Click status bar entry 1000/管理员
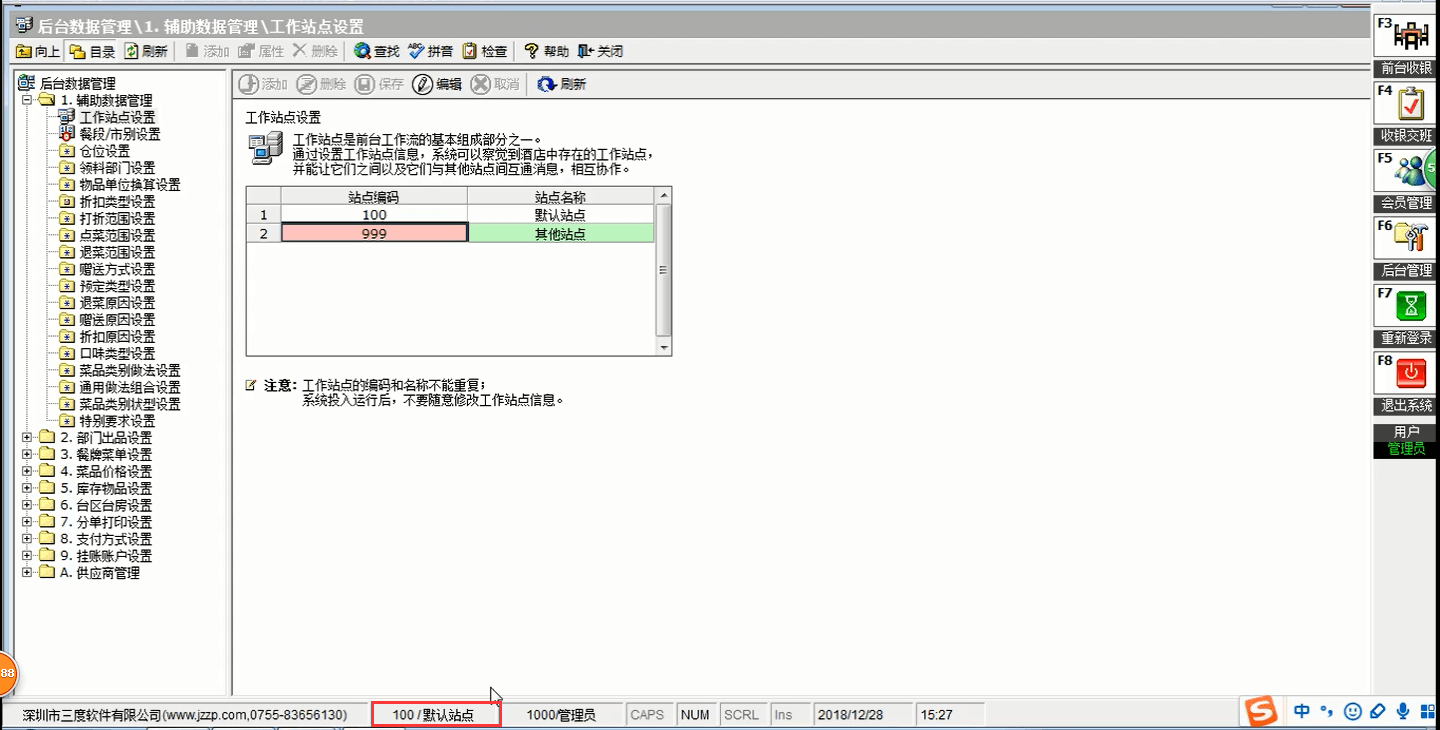This screenshot has width=1440, height=730. point(561,715)
